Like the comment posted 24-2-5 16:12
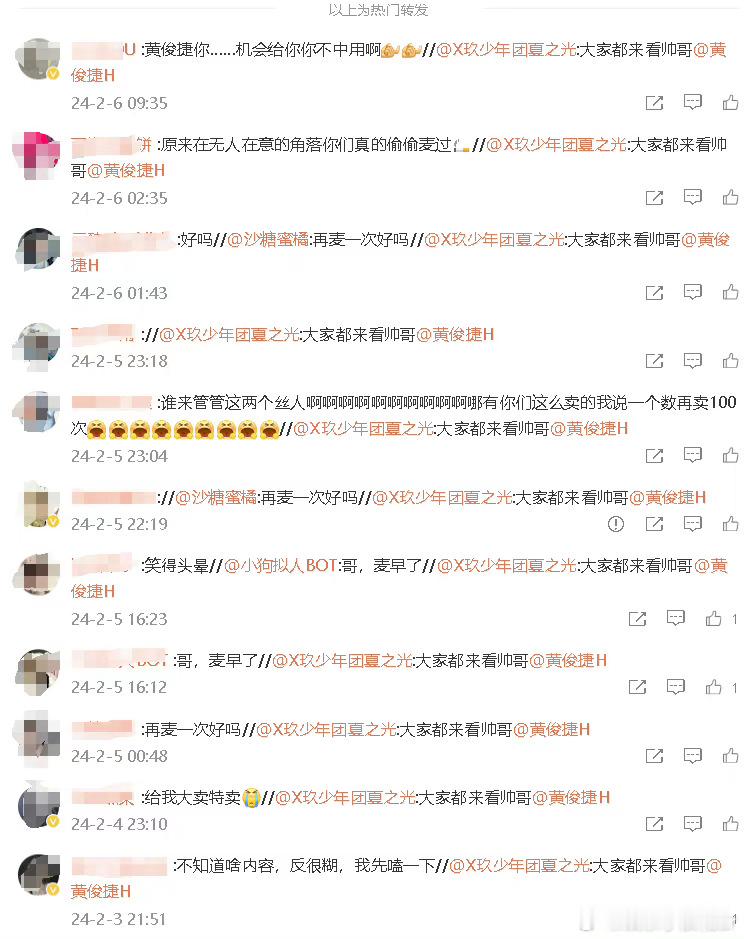The image size is (744, 939). click(713, 687)
